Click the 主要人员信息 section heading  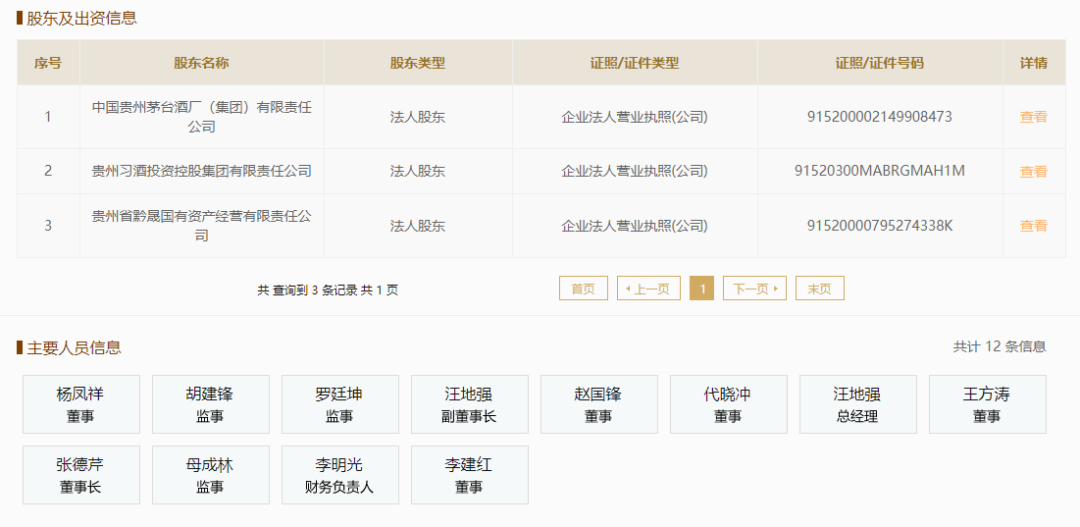(x=74, y=348)
